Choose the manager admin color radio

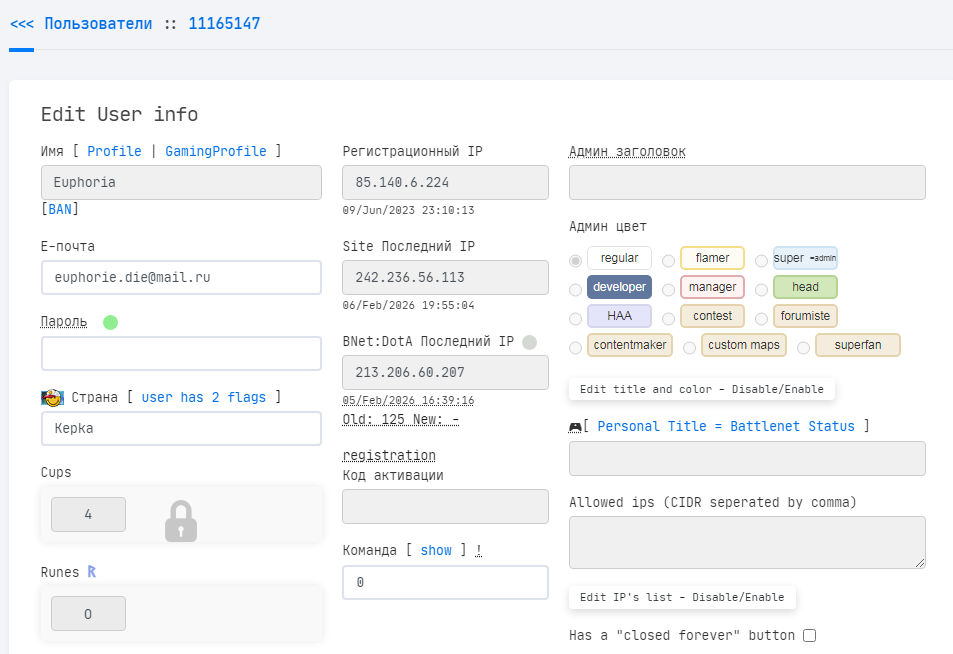click(x=669, y=290)
